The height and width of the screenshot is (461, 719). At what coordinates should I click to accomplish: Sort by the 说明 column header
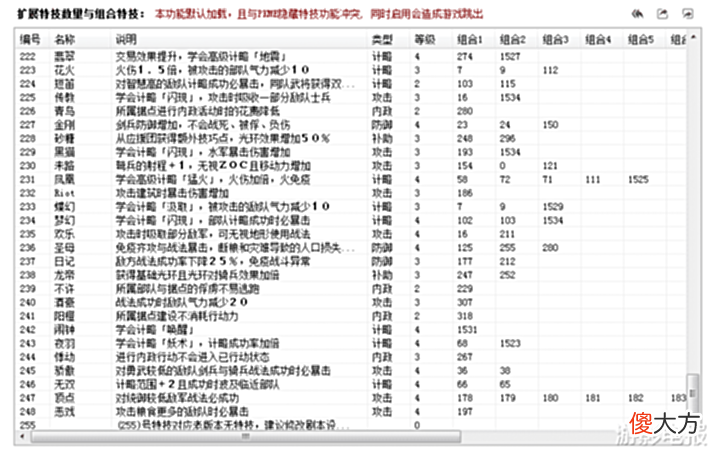[126, 39]
